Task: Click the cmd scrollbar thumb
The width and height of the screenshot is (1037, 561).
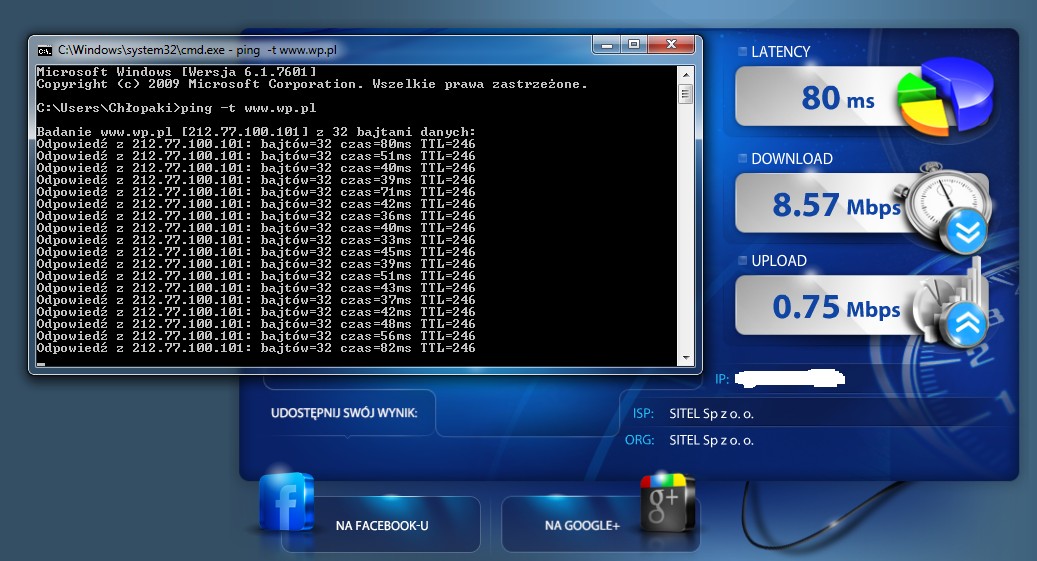Action: click(685, 94)
